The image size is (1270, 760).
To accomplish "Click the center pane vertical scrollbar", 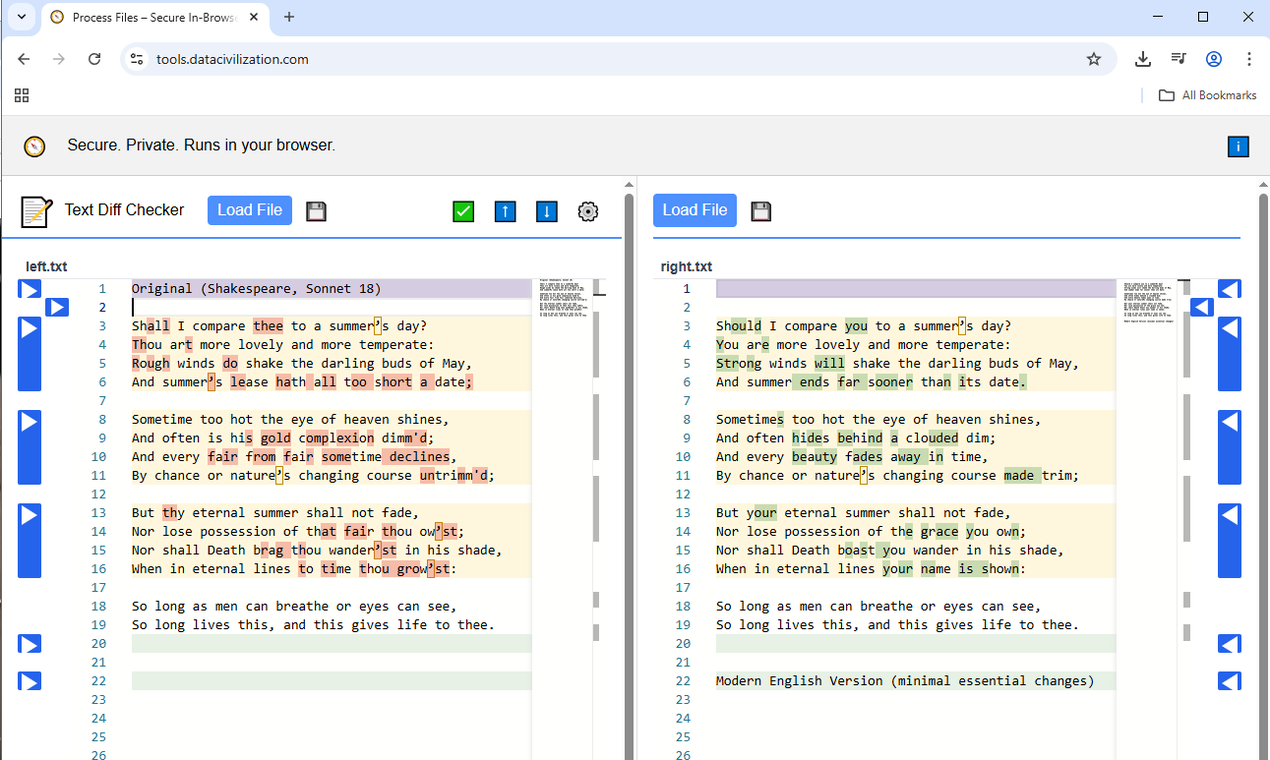I will (x=629, y=470).
